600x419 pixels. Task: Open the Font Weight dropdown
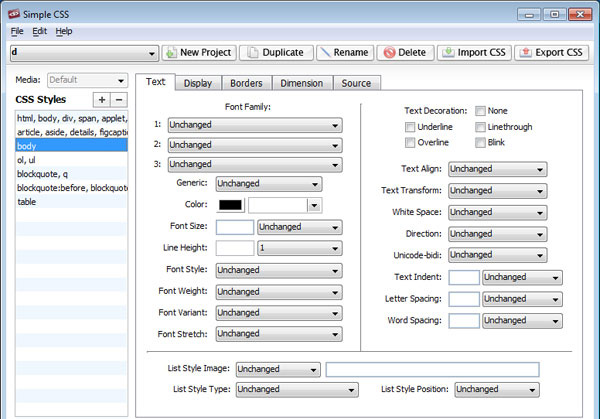[x=279, y=292]
